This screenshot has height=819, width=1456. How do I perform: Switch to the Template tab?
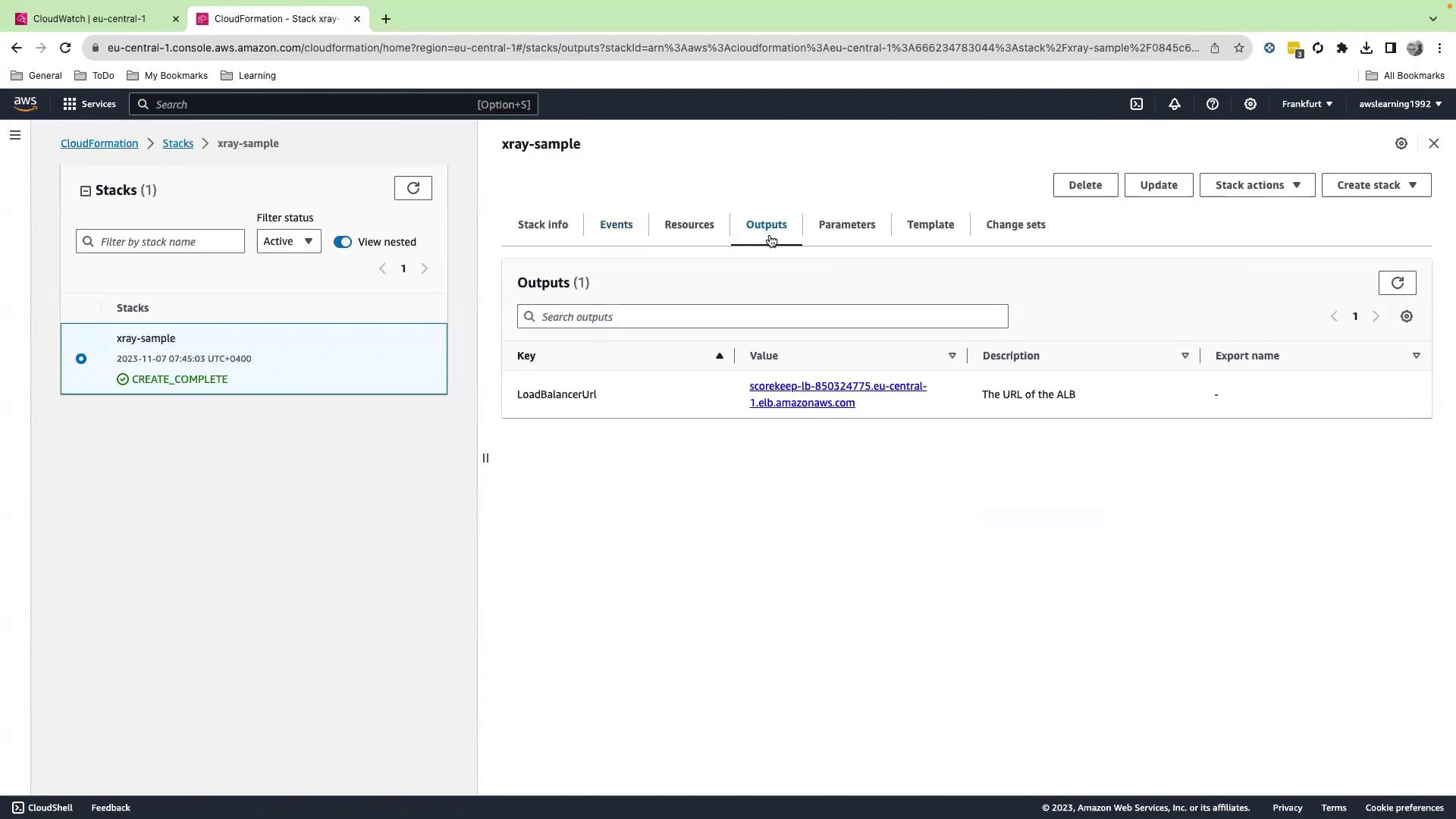pos(930,224)
